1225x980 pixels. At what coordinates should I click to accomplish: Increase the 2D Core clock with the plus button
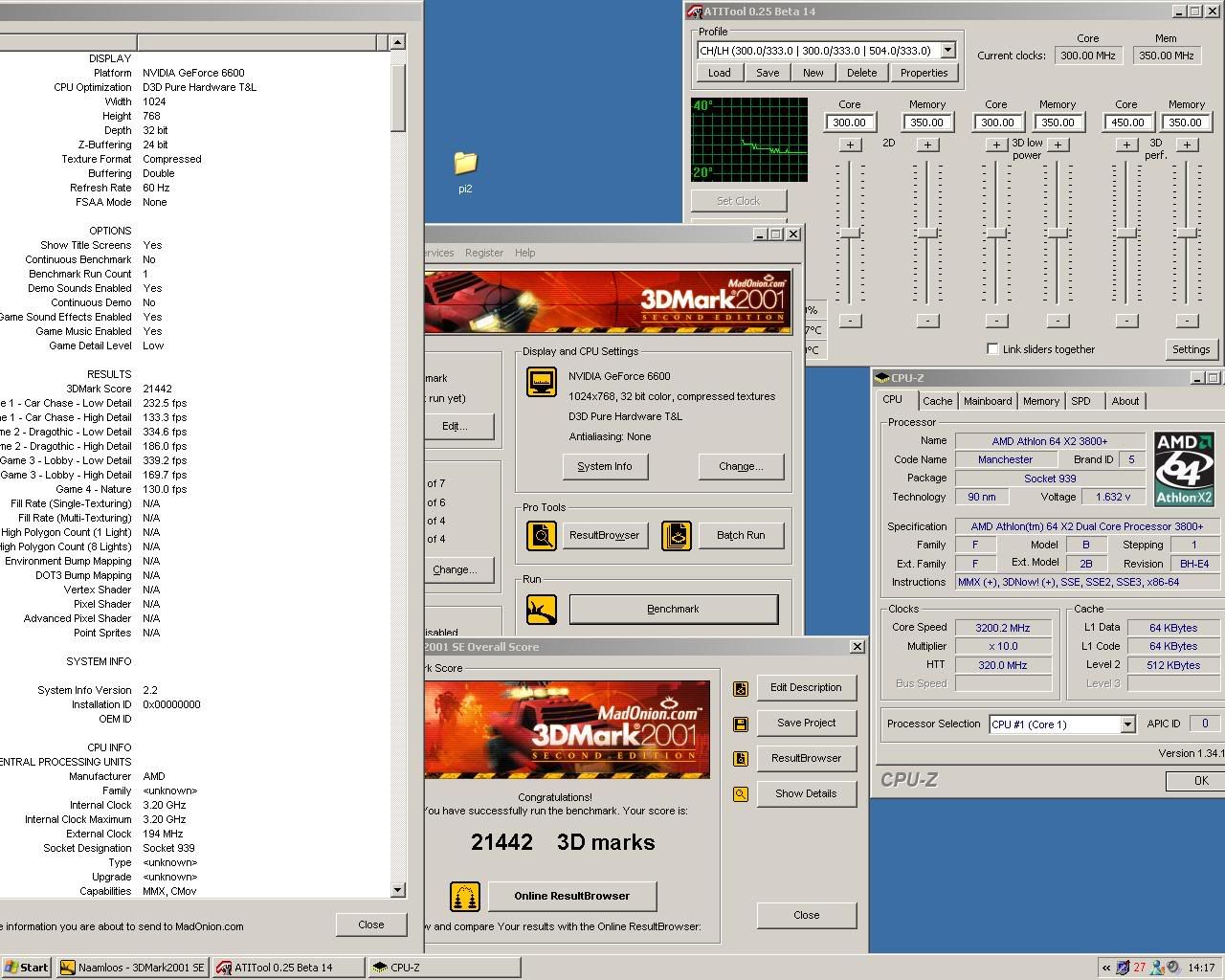click(850, 145)
